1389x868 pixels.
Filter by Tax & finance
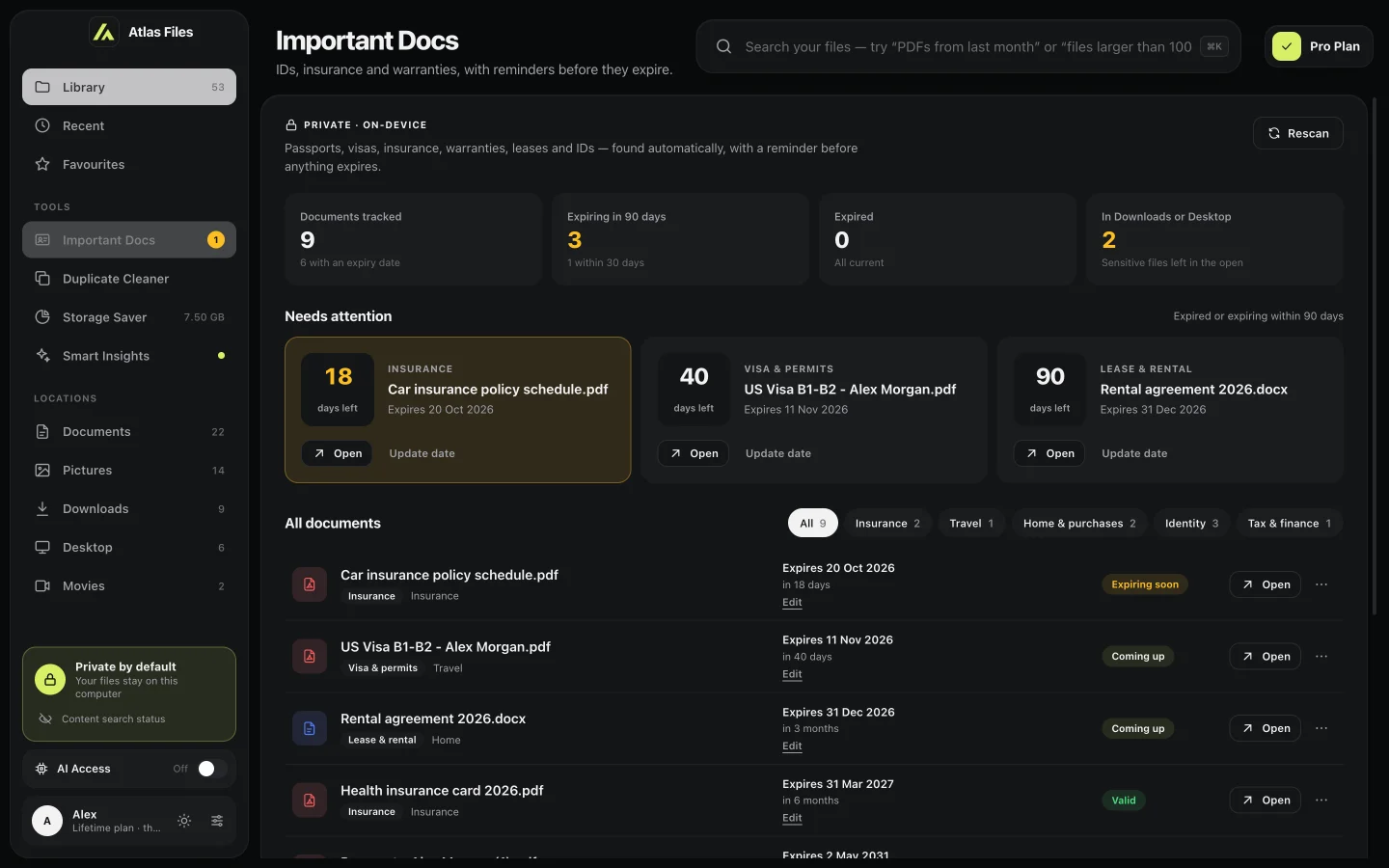1290,524
